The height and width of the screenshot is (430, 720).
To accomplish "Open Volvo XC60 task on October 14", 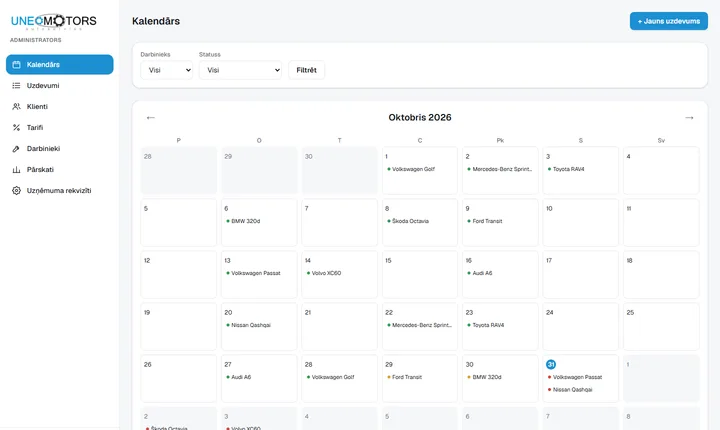I will [324, 273].
